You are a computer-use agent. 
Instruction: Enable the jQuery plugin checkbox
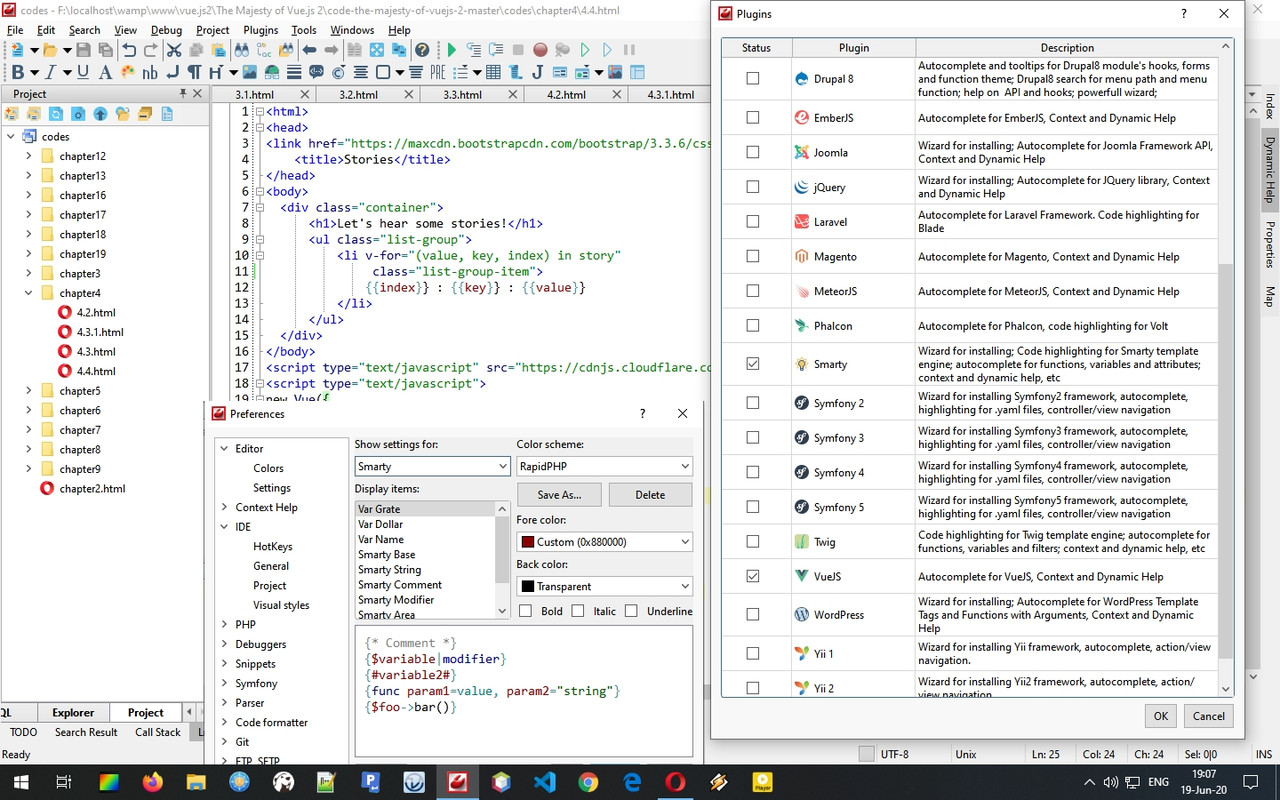pyautogui.click(x=753, y=187)
